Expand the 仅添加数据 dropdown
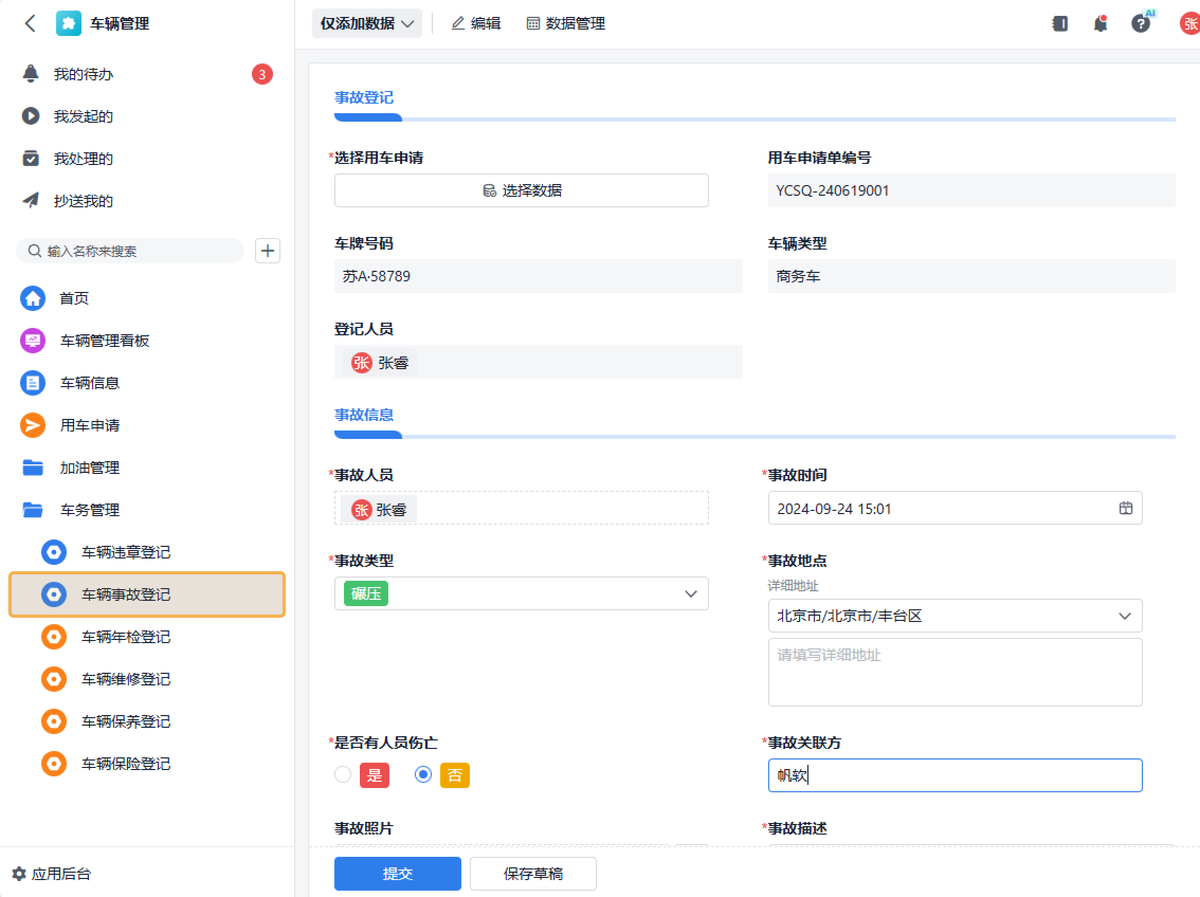Viewport: 1200px width, 897px height. click(367, 24)
